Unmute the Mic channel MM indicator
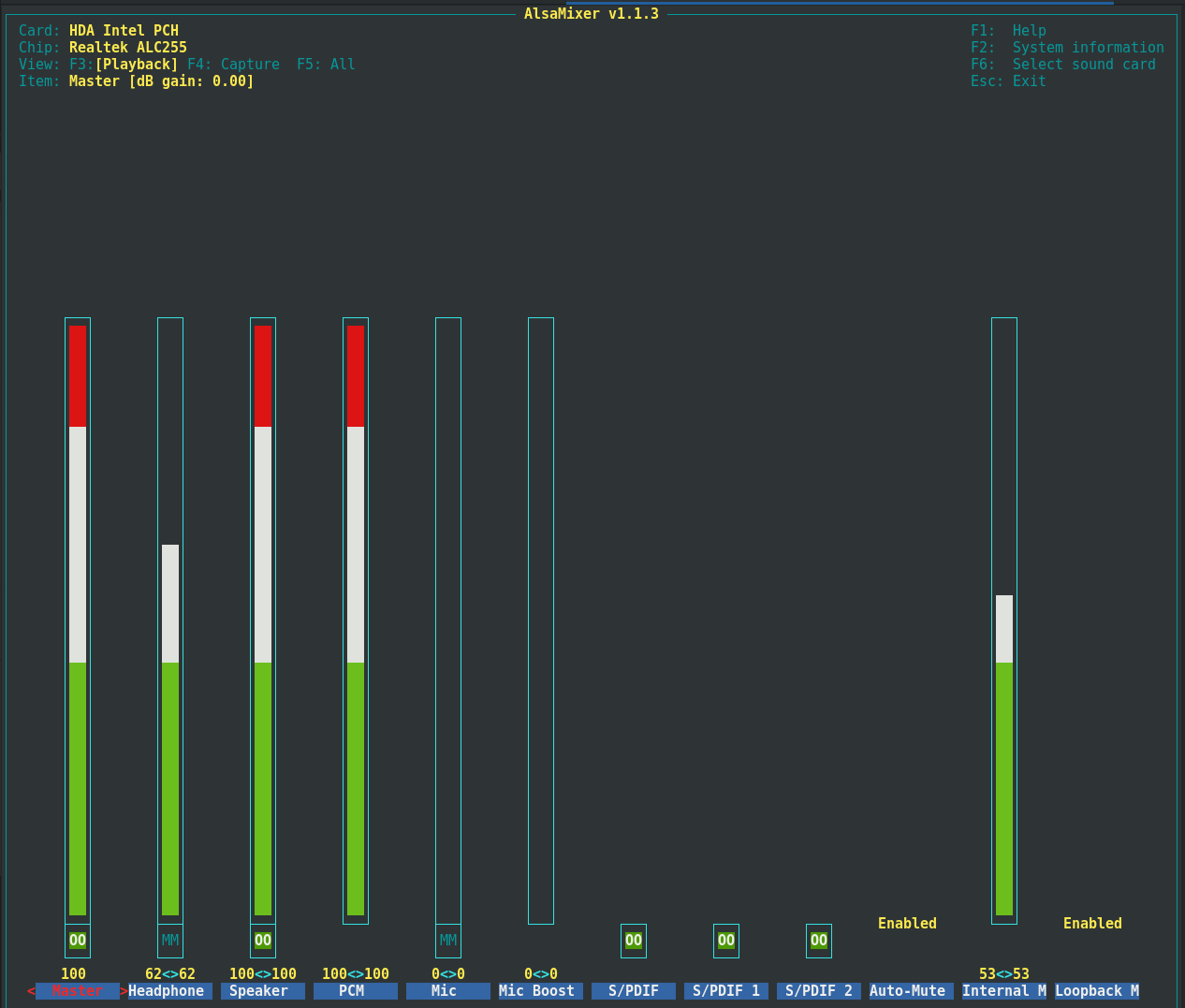 tap(448, 941)
